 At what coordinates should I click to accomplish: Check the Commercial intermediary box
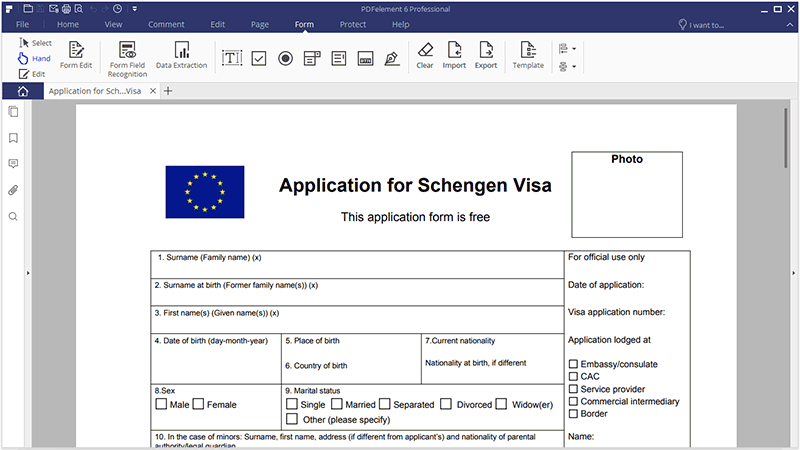tap(573, 401)
